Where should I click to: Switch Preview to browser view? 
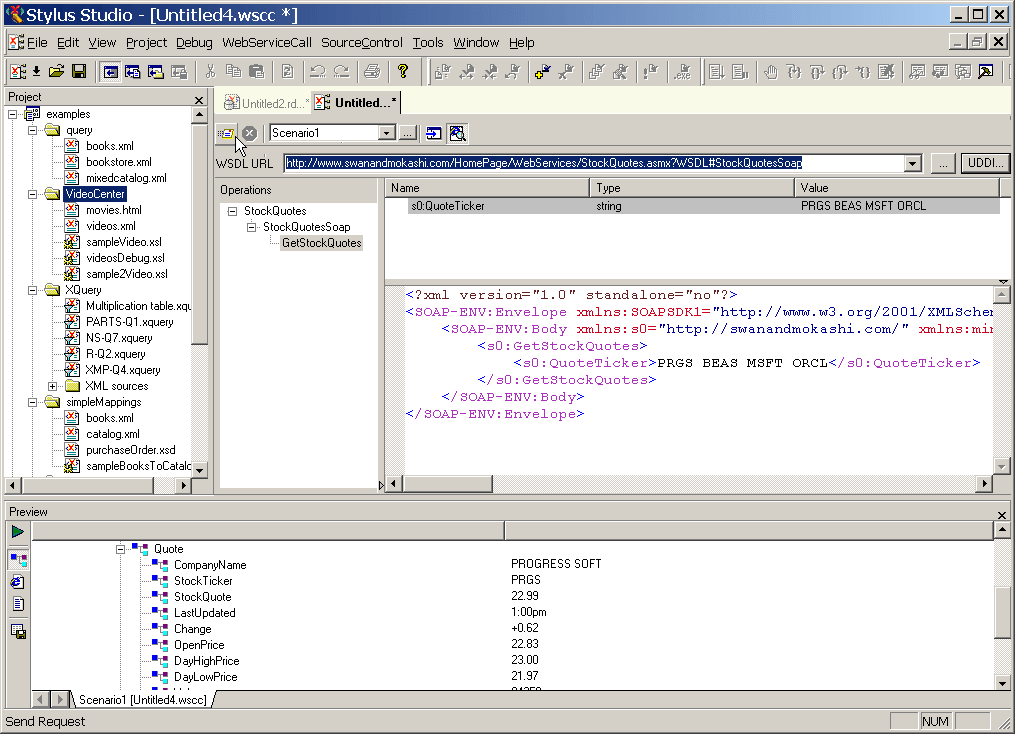(x=16, y=581)
